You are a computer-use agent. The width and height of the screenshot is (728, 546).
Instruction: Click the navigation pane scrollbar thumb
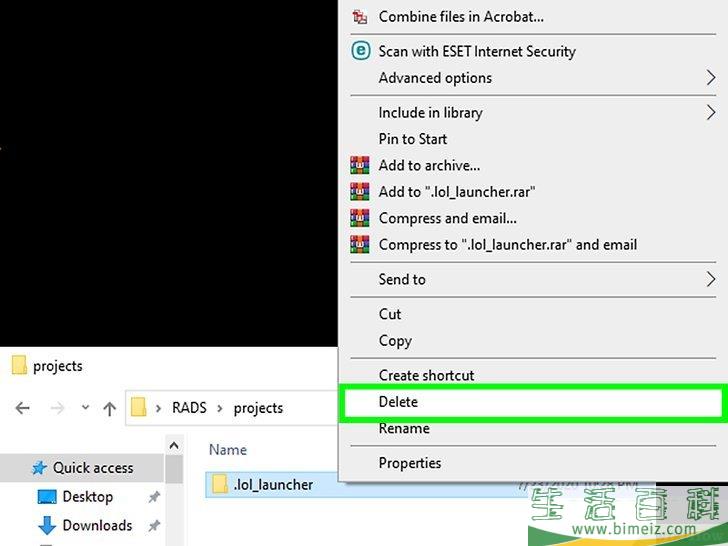click(174, 469)
